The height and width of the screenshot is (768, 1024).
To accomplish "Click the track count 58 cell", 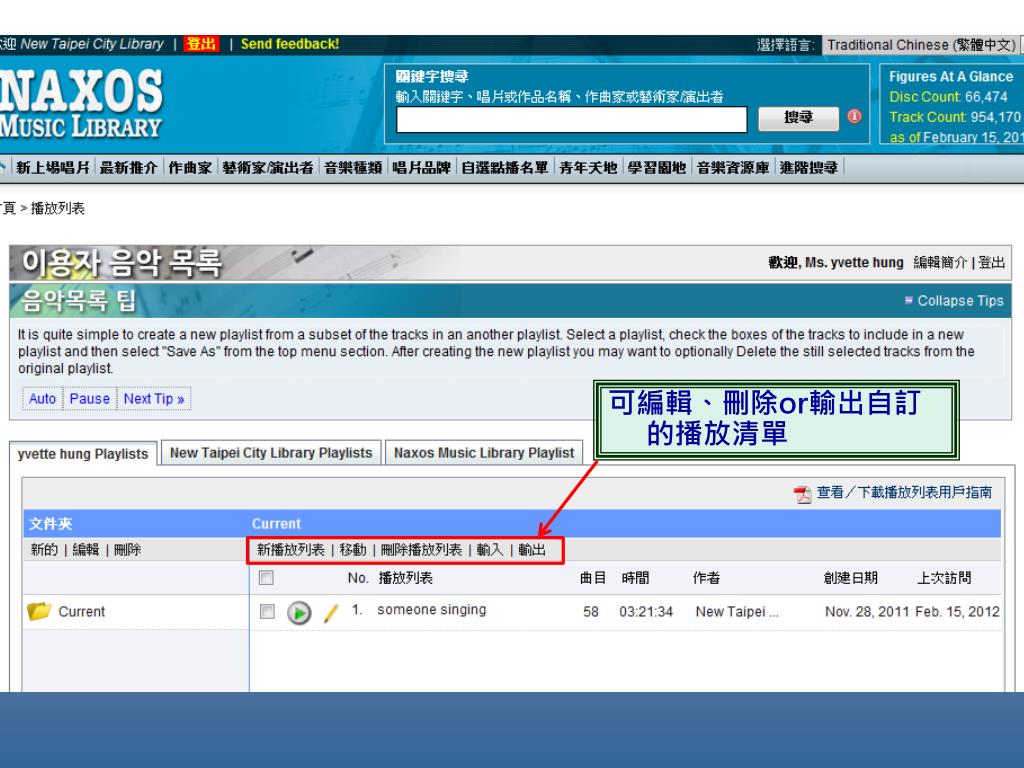I will 591,612.
